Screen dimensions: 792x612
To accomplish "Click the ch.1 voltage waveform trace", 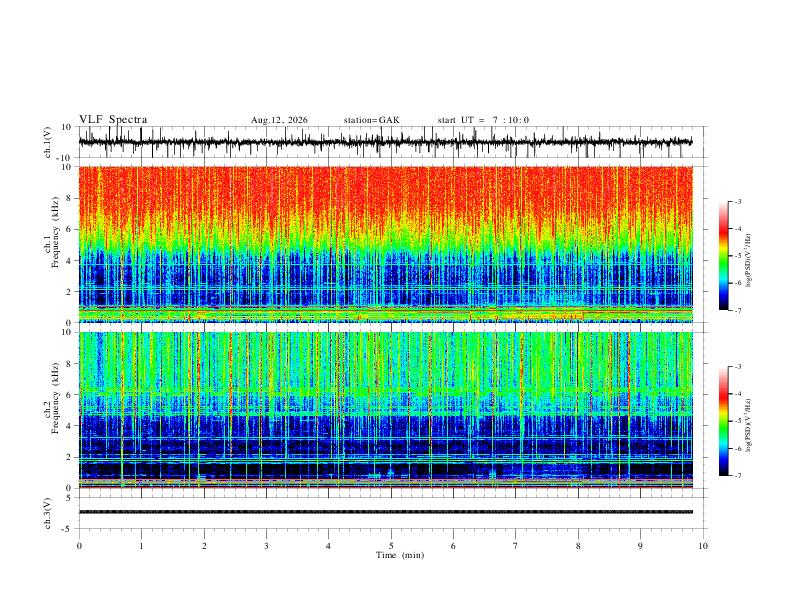I will (x=385, y=142).
